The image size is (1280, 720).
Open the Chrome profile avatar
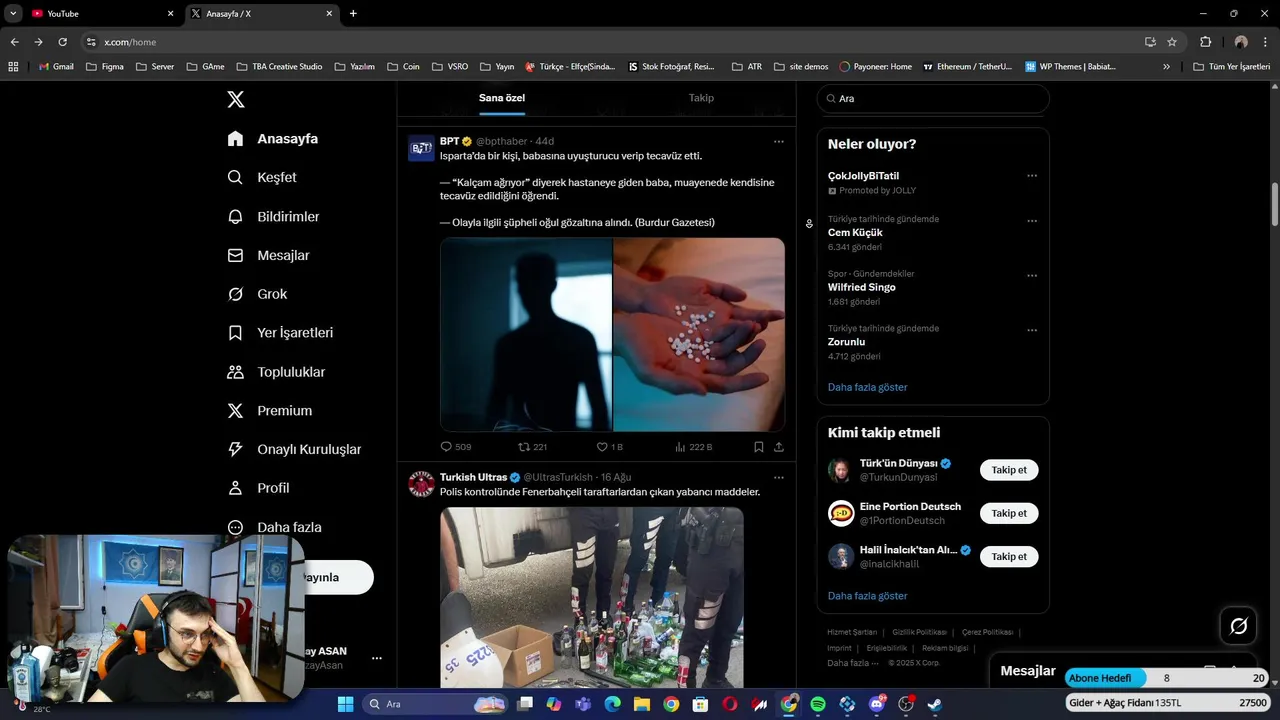click(x=1241, y=42)
